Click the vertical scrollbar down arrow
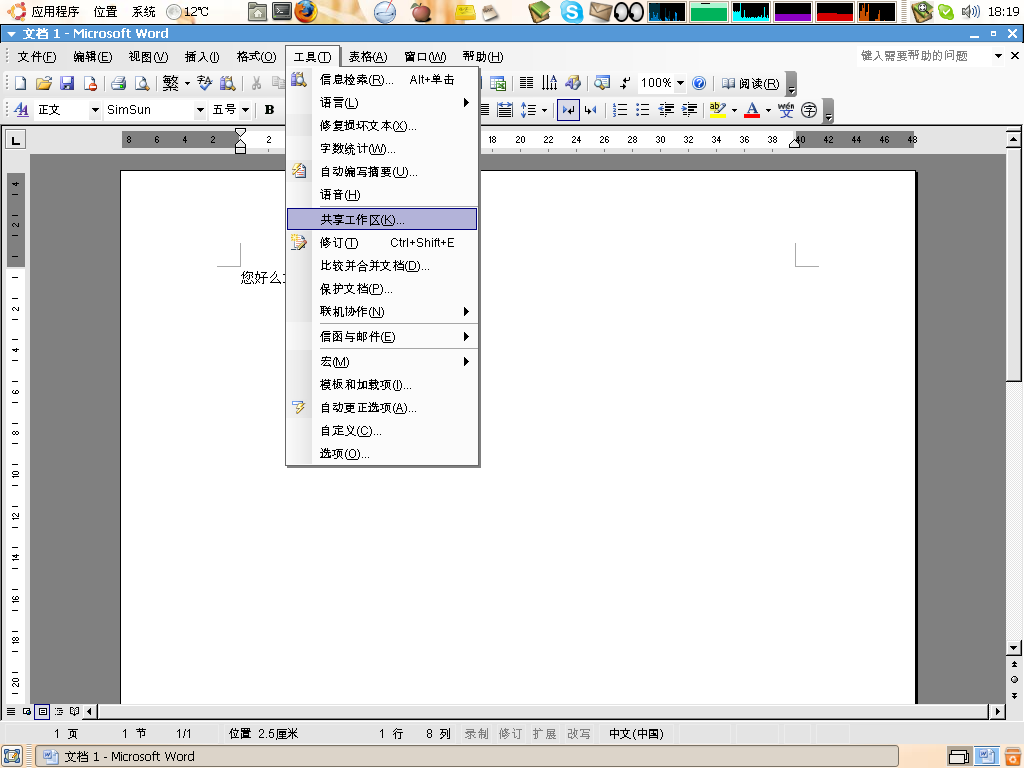Viewport: 1024px width, 768px height. 1014,648
